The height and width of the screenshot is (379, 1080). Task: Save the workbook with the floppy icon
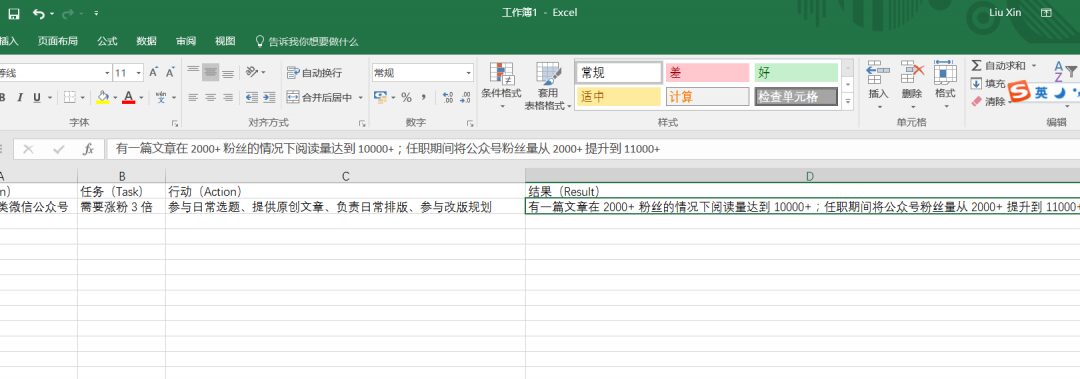tap(14, 13)
